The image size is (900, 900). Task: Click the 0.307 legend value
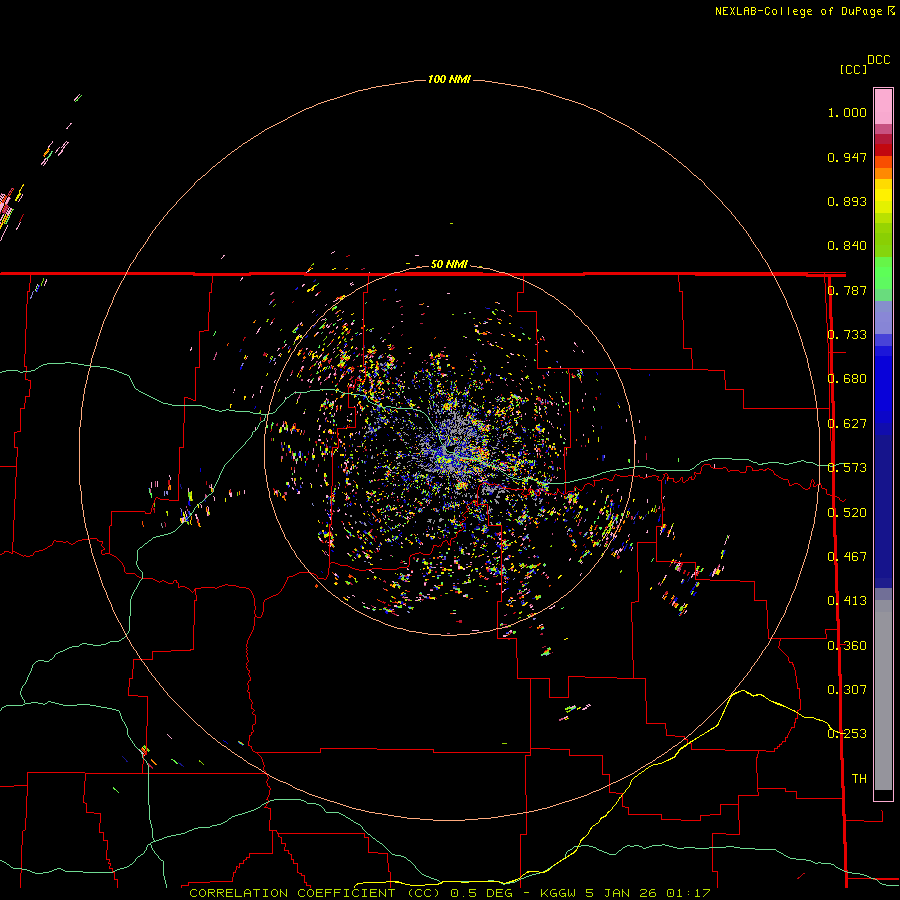point(847,690)
